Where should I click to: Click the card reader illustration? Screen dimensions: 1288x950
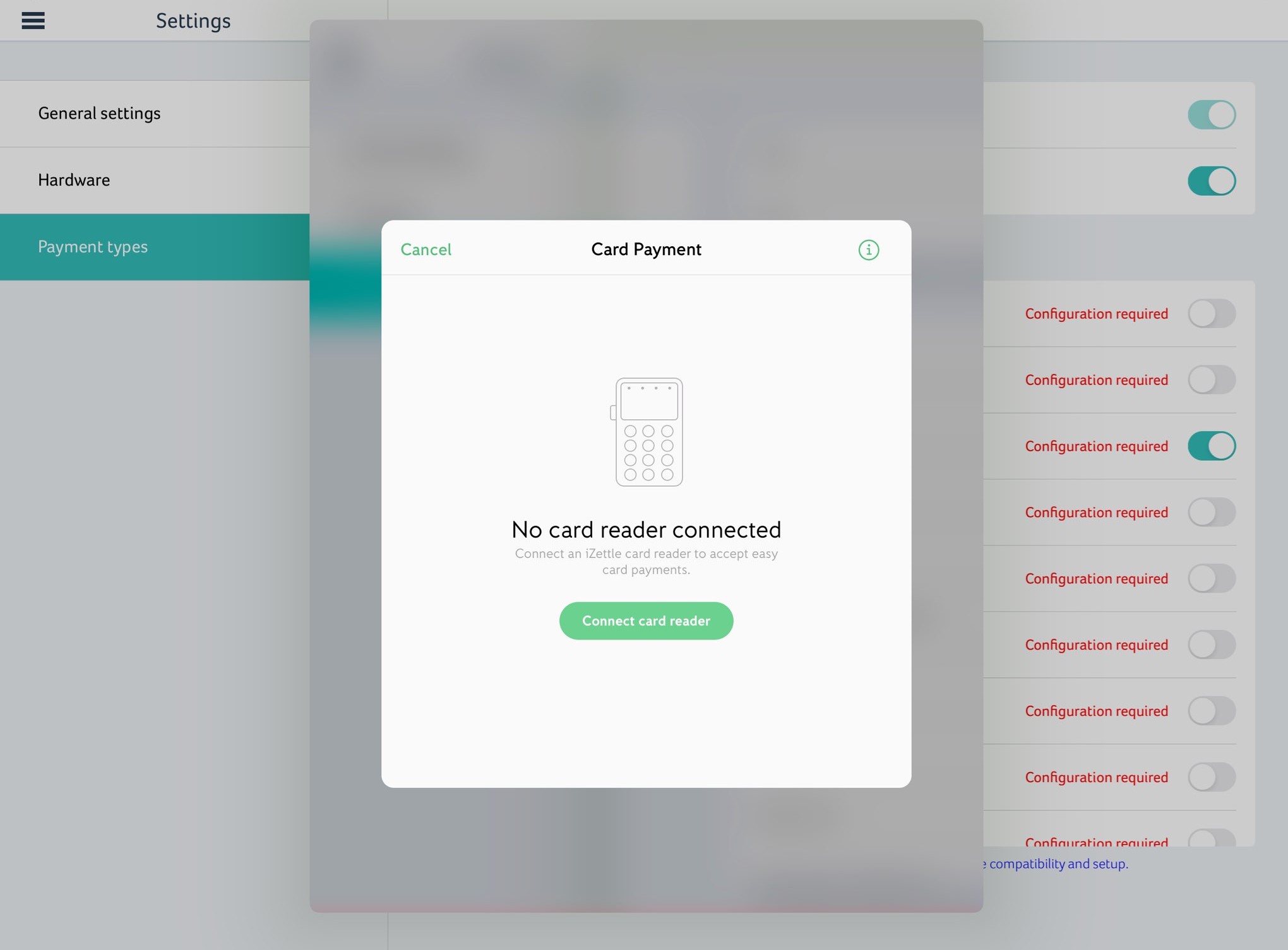click(x=648, y=432)
